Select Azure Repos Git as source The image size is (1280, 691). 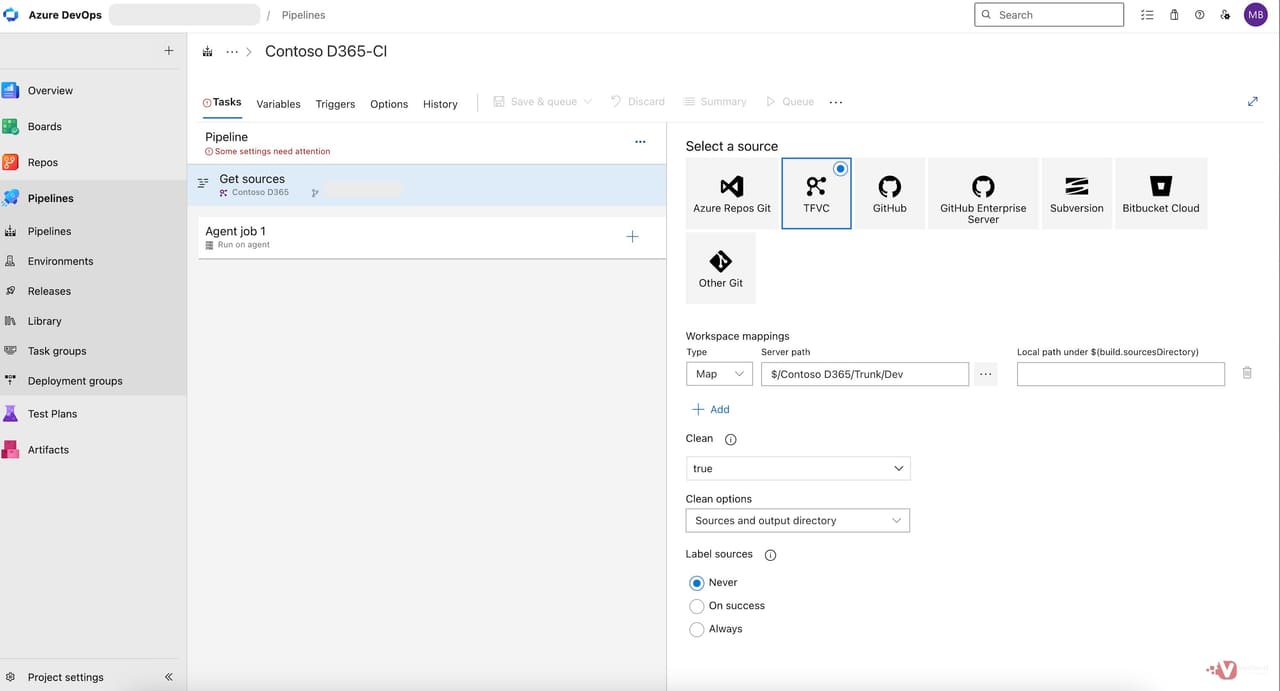click(732, 193)
